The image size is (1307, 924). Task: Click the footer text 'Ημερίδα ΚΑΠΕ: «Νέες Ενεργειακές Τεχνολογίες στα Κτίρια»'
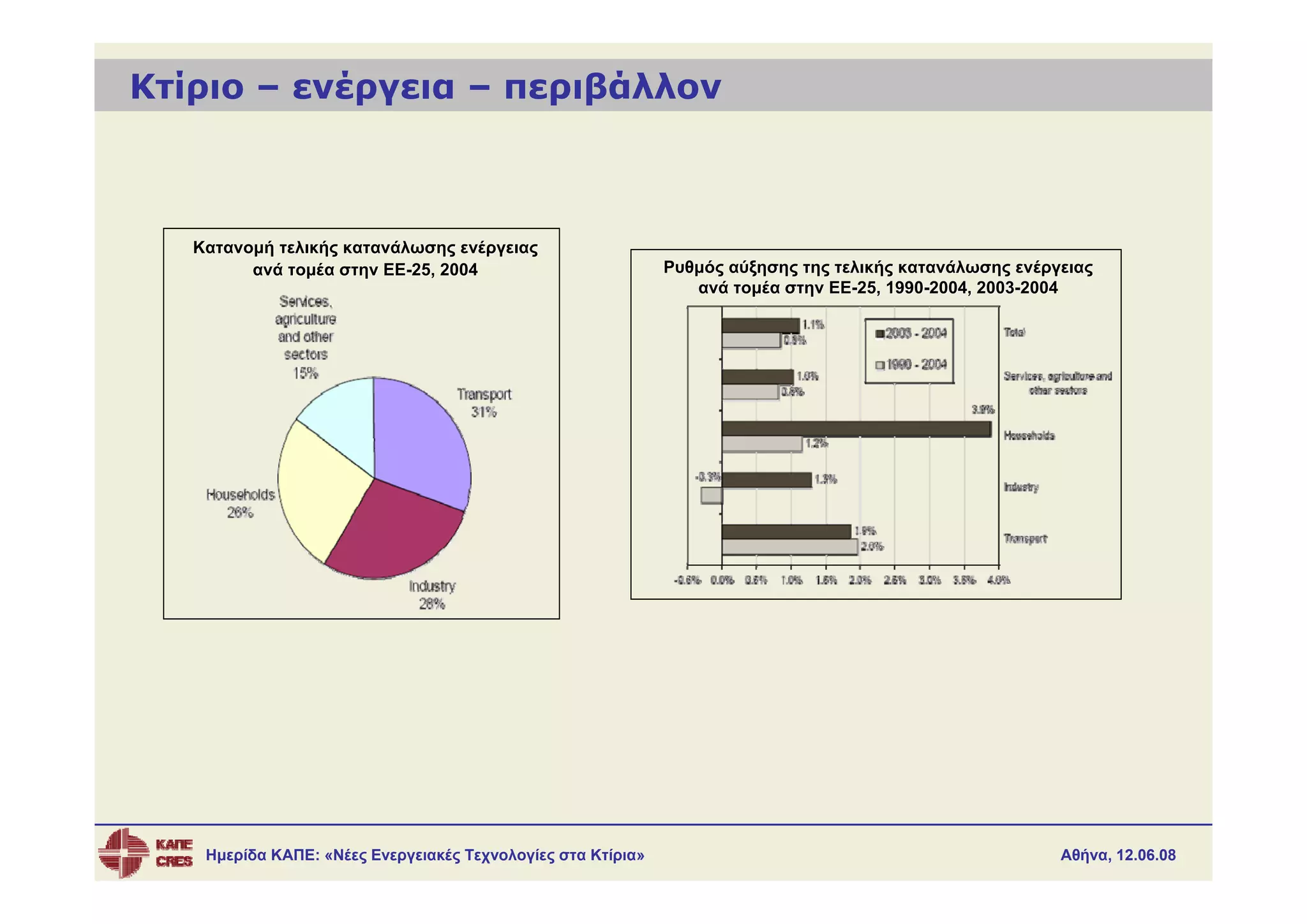tap(425, 855)
